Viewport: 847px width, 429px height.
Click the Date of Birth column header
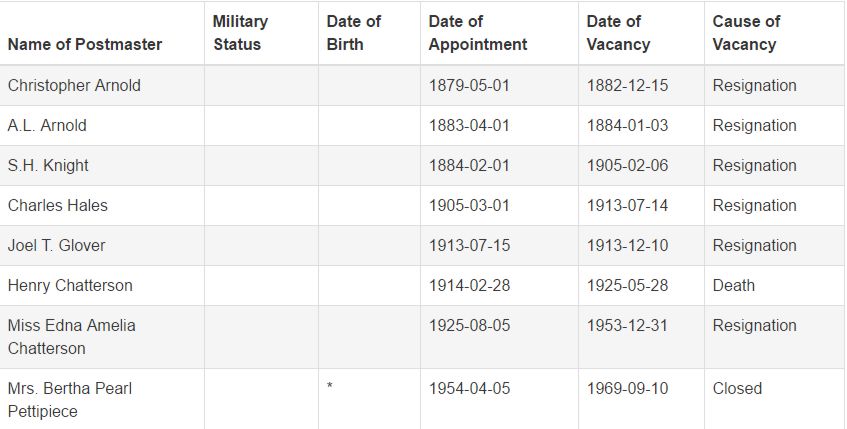pyautogui.click(x=354, y=32)
